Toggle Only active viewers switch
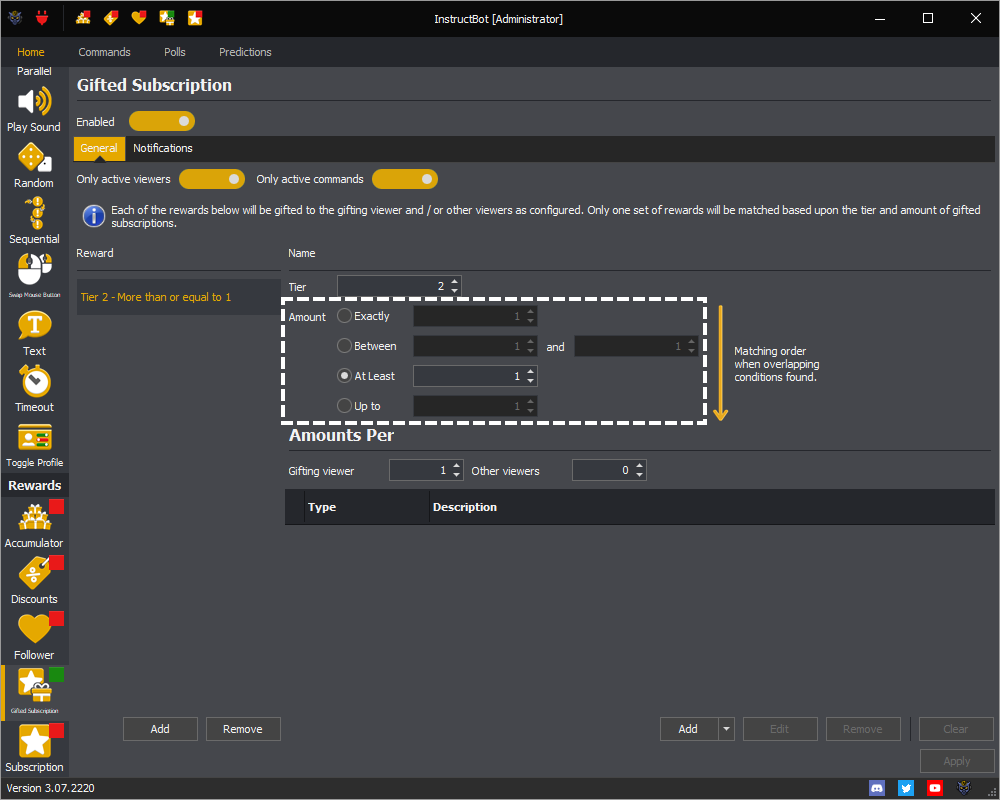 [x=212, y=179]
